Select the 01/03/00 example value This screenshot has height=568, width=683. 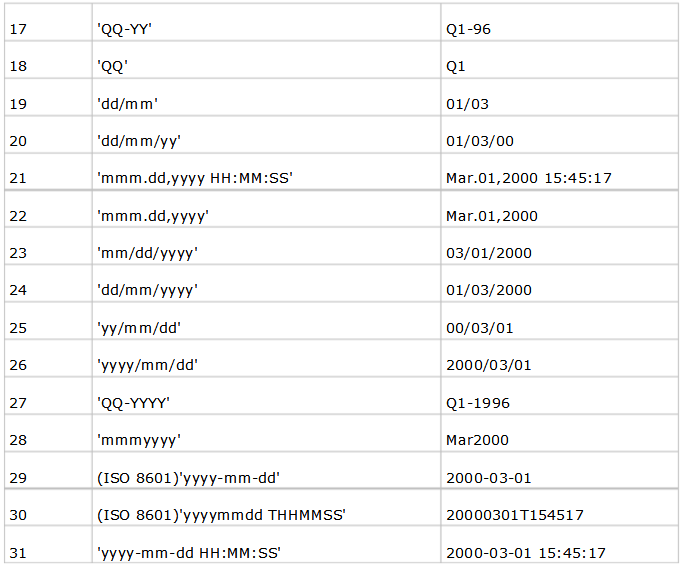click(x=480, y=141)
